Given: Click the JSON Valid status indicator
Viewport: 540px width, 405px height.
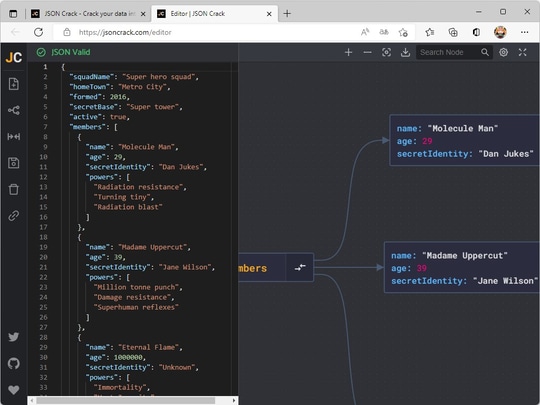Looking at the screenshot, I should click(x=64, y=52).
